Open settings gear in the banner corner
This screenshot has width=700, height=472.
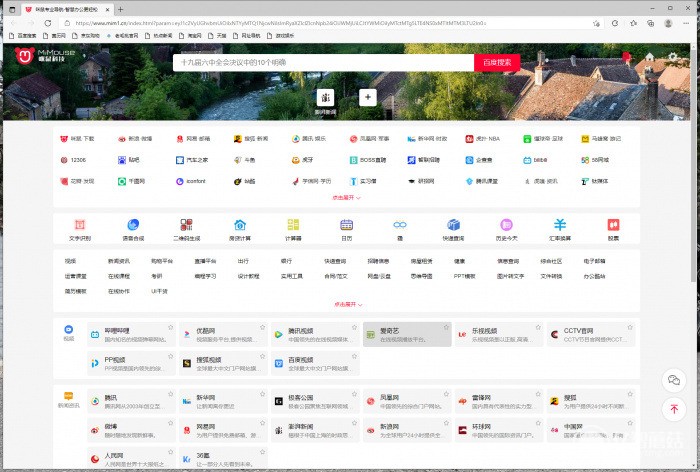[x=673, y=57]
